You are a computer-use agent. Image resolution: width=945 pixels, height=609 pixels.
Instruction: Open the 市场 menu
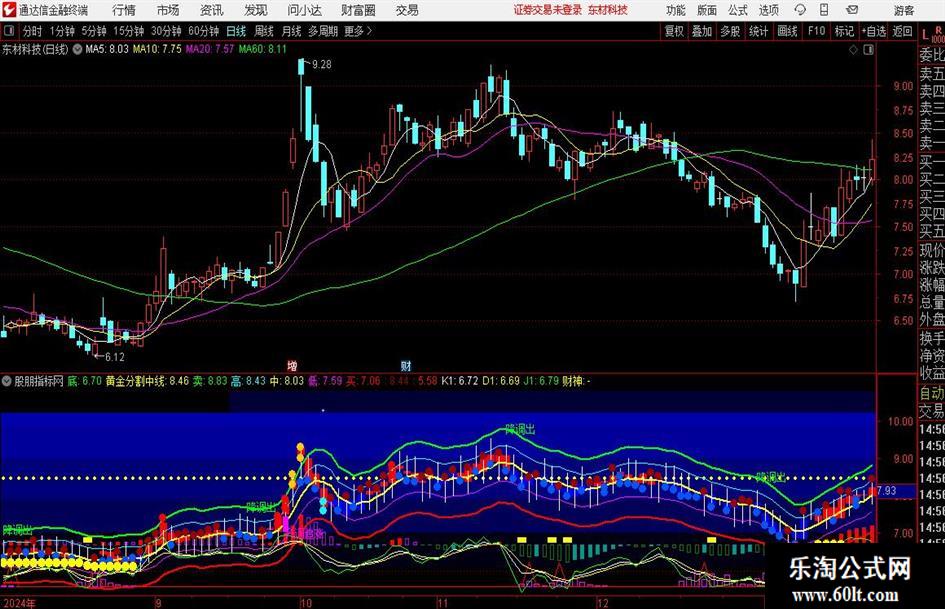tap(168, 10)
